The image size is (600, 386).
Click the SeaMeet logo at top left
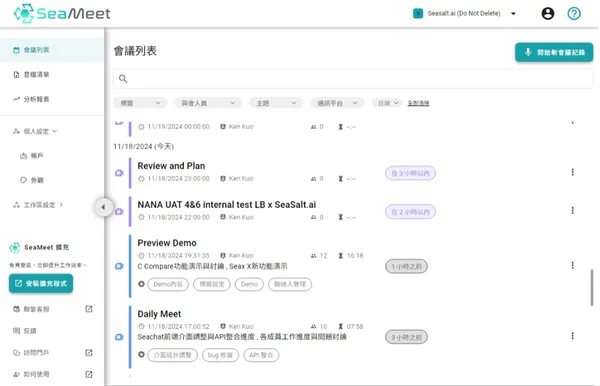tap(62, 13)
